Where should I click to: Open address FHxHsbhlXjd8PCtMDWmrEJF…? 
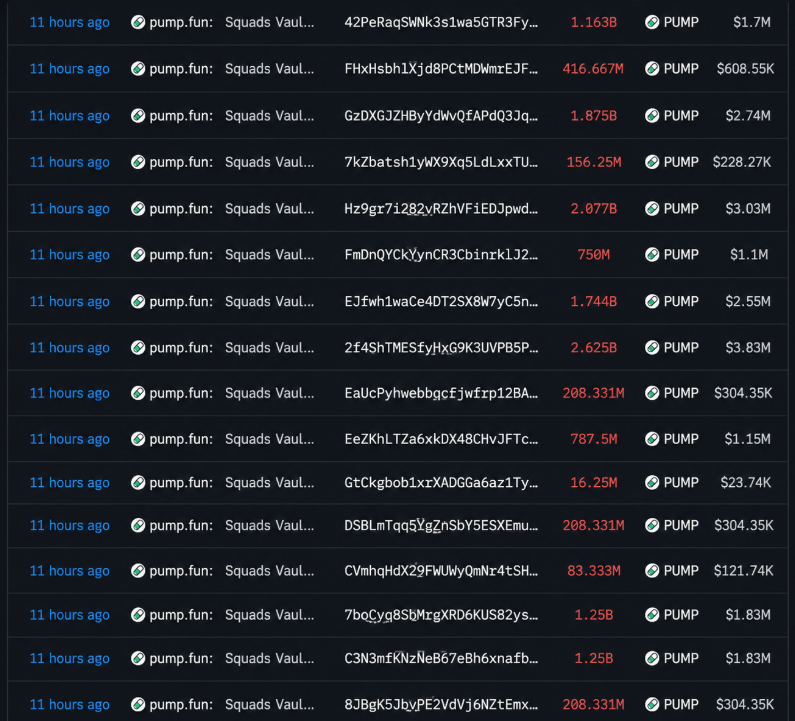tap(441, 68)
